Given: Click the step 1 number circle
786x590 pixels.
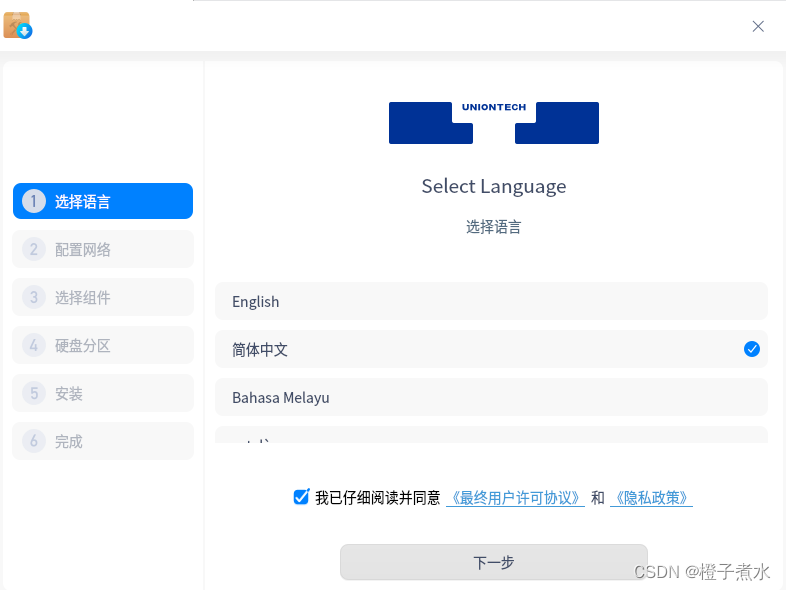Looking at the screenshot, I should (x=33, y=201).
